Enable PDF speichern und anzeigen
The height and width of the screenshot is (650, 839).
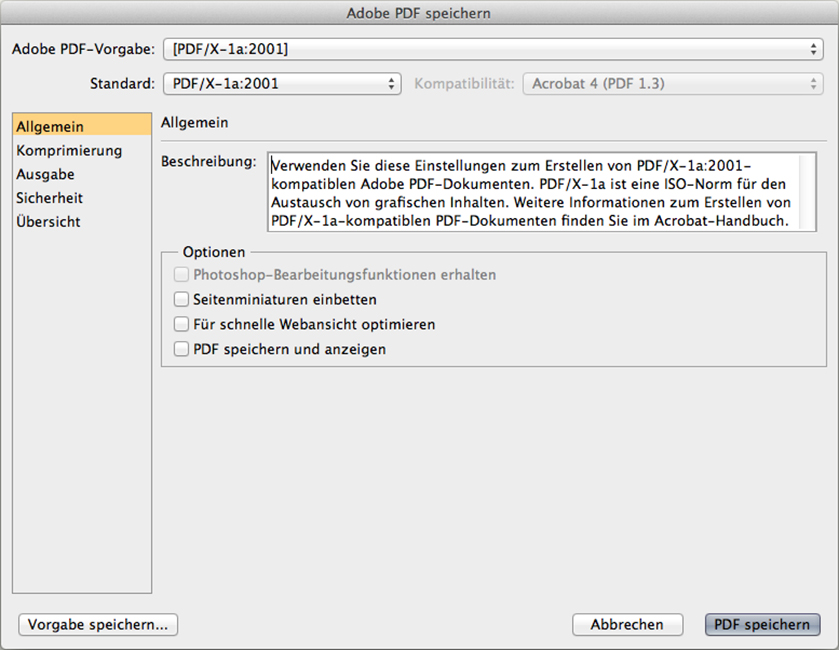(181, 349)
